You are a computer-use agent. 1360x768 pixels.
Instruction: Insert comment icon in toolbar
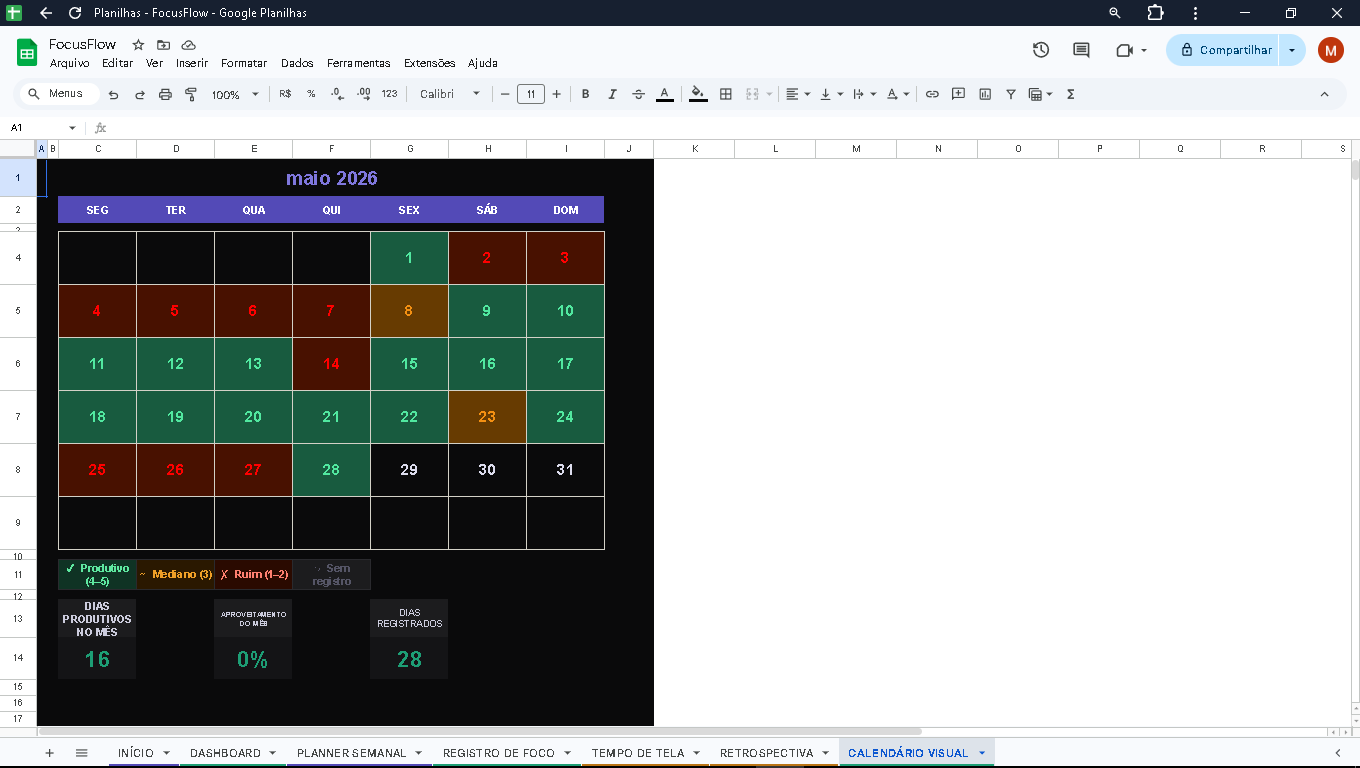(x=958, y=94)
